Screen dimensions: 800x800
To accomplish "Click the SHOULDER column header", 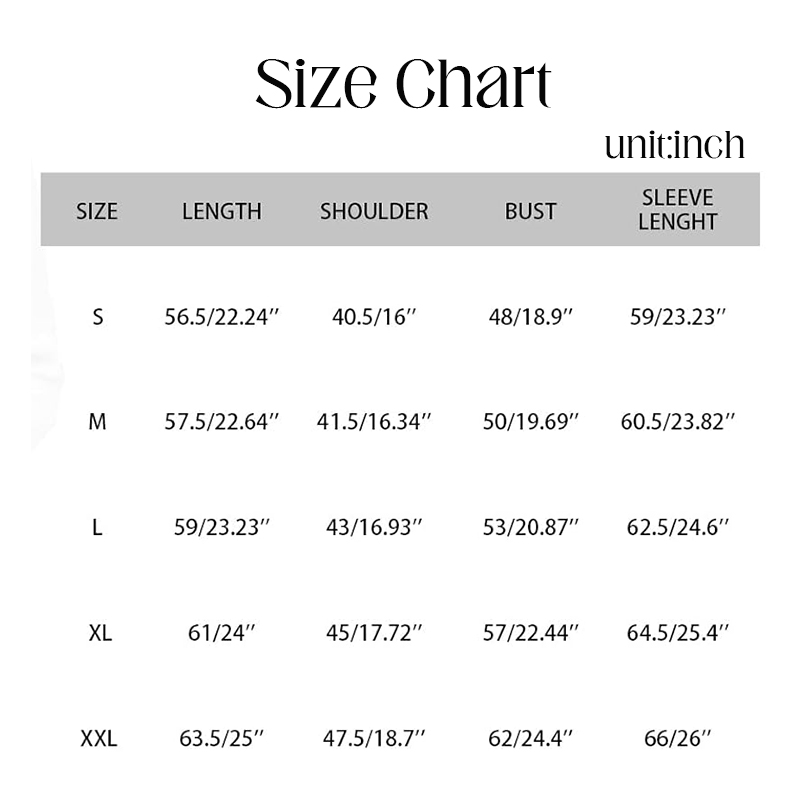I will (374, 211).
